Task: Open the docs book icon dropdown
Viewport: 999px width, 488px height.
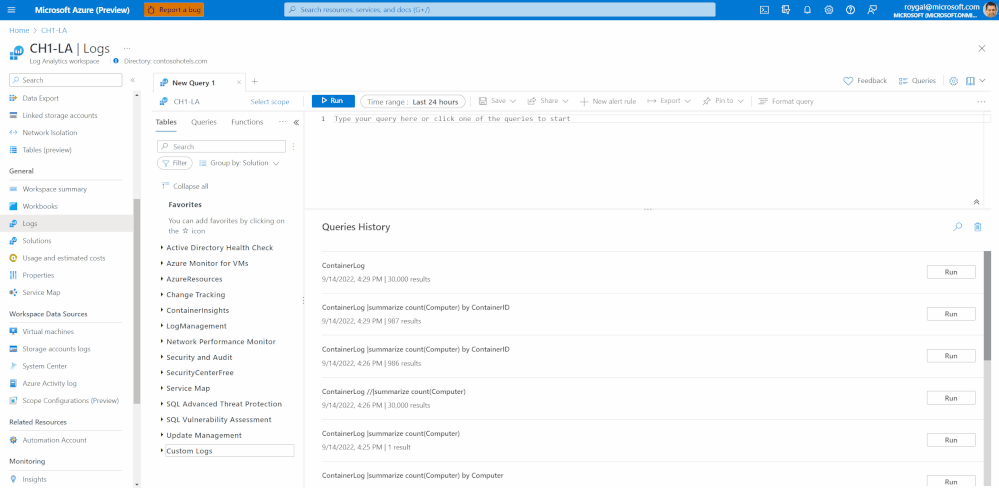Action: (x=975, y=81)
